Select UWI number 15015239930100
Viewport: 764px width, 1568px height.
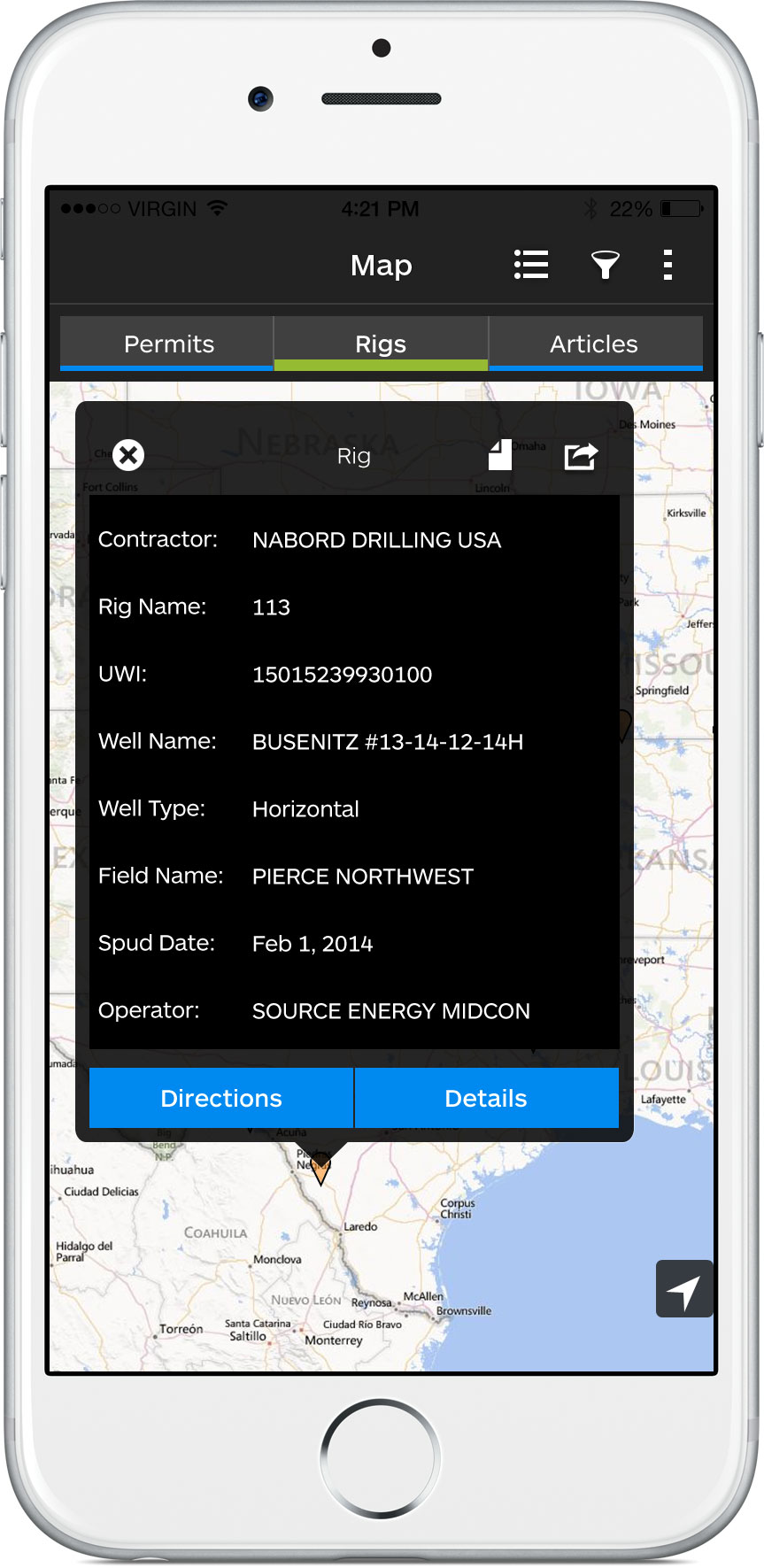click(x=343, y=675)
